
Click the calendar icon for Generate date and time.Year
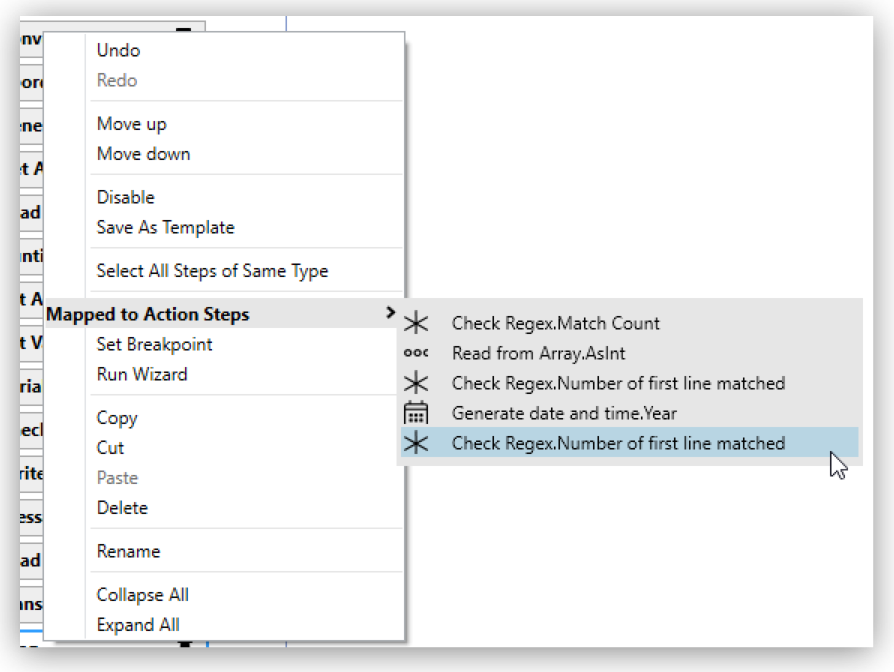click(x=417, y=413)
